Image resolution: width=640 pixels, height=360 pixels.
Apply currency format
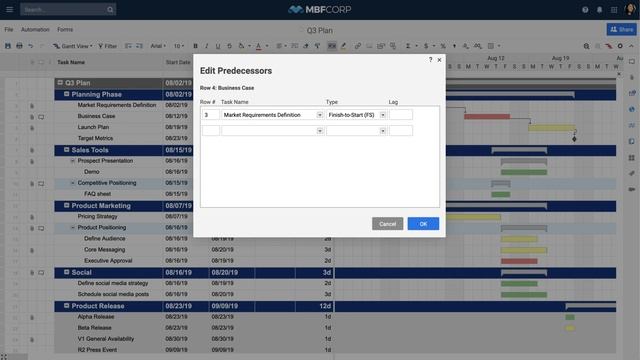click(426, 46)
